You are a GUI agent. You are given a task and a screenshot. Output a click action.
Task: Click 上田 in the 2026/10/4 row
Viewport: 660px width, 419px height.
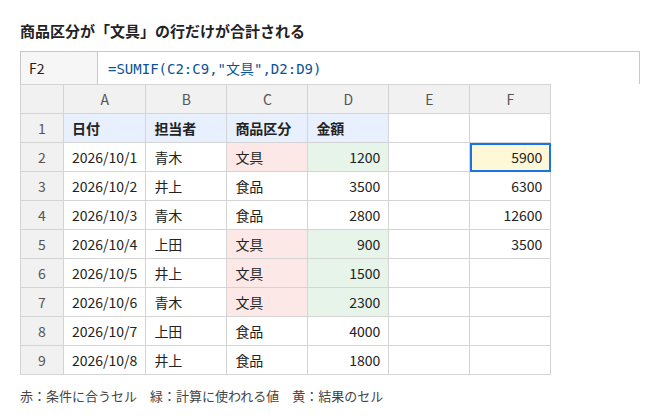pyautogui.click(x=186, y=245)
